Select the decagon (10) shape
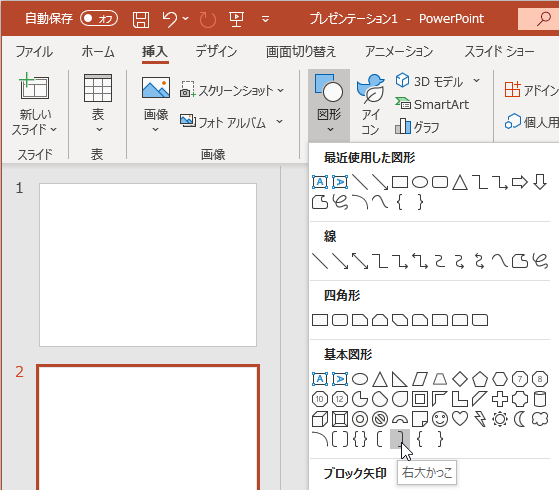 pyautogui.click(x=320, y=399)
